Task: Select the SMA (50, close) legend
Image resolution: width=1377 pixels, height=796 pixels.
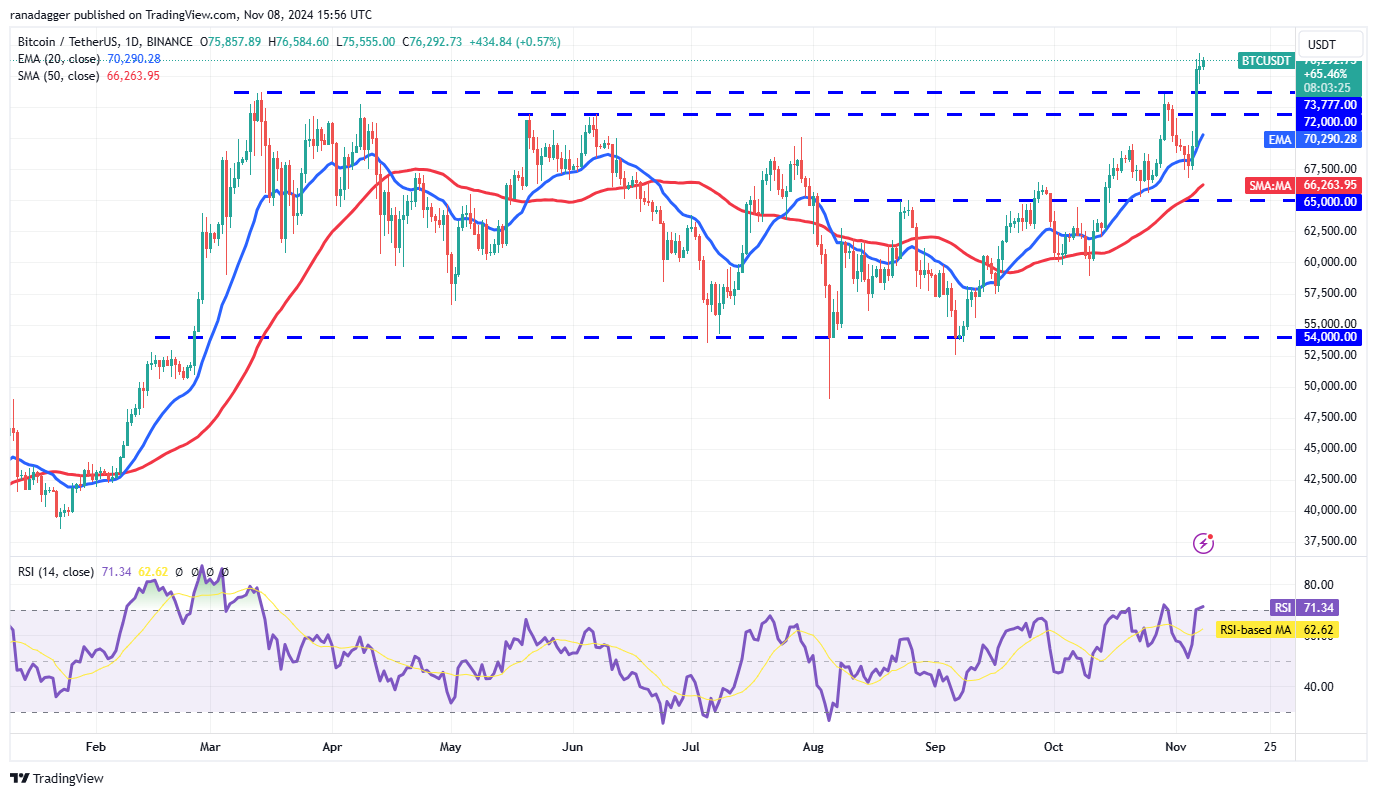Action: tap(58, 76)
